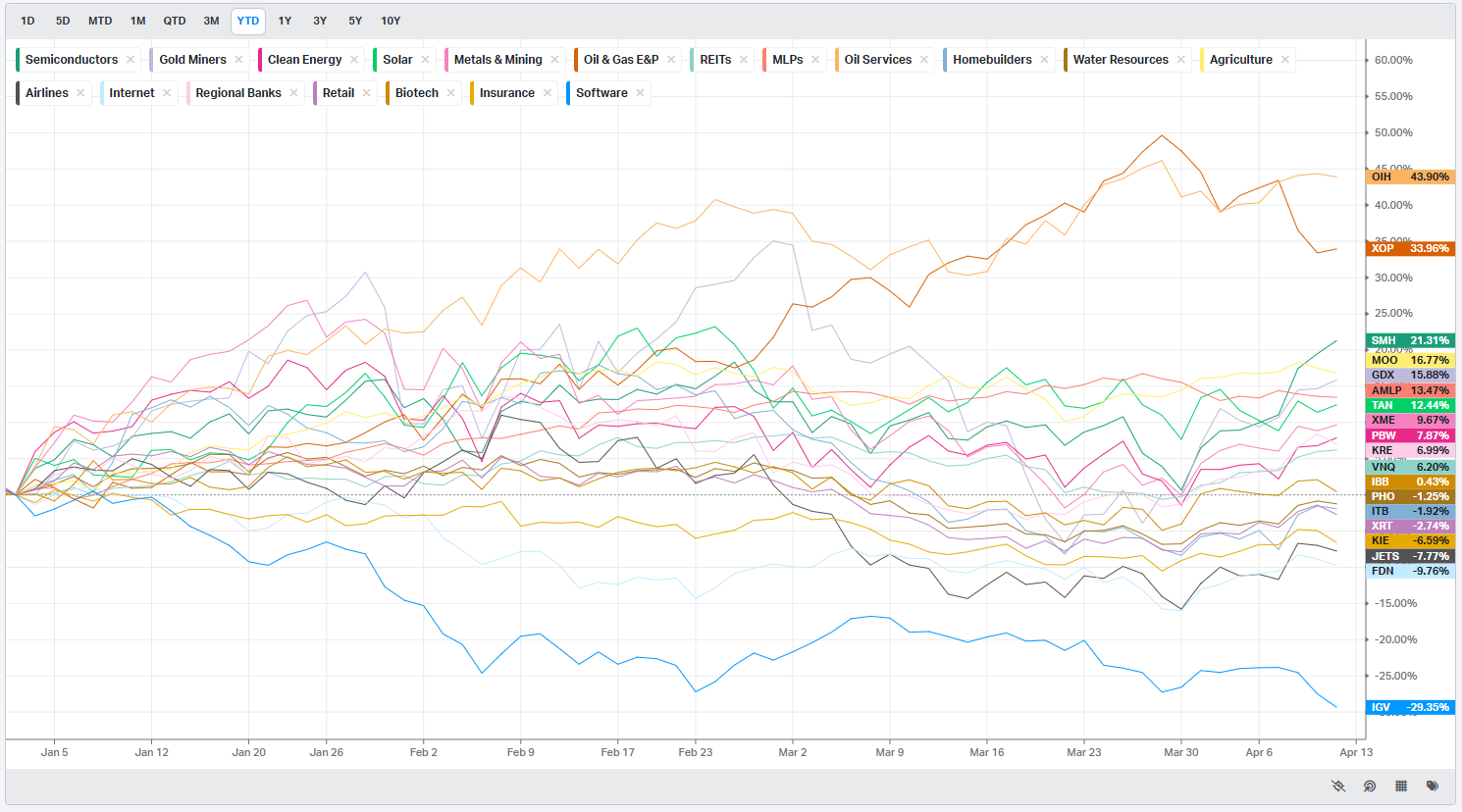1462x812 pixels.
Task: Click the OIH 43.90% price label
Action: point(1410,177)
